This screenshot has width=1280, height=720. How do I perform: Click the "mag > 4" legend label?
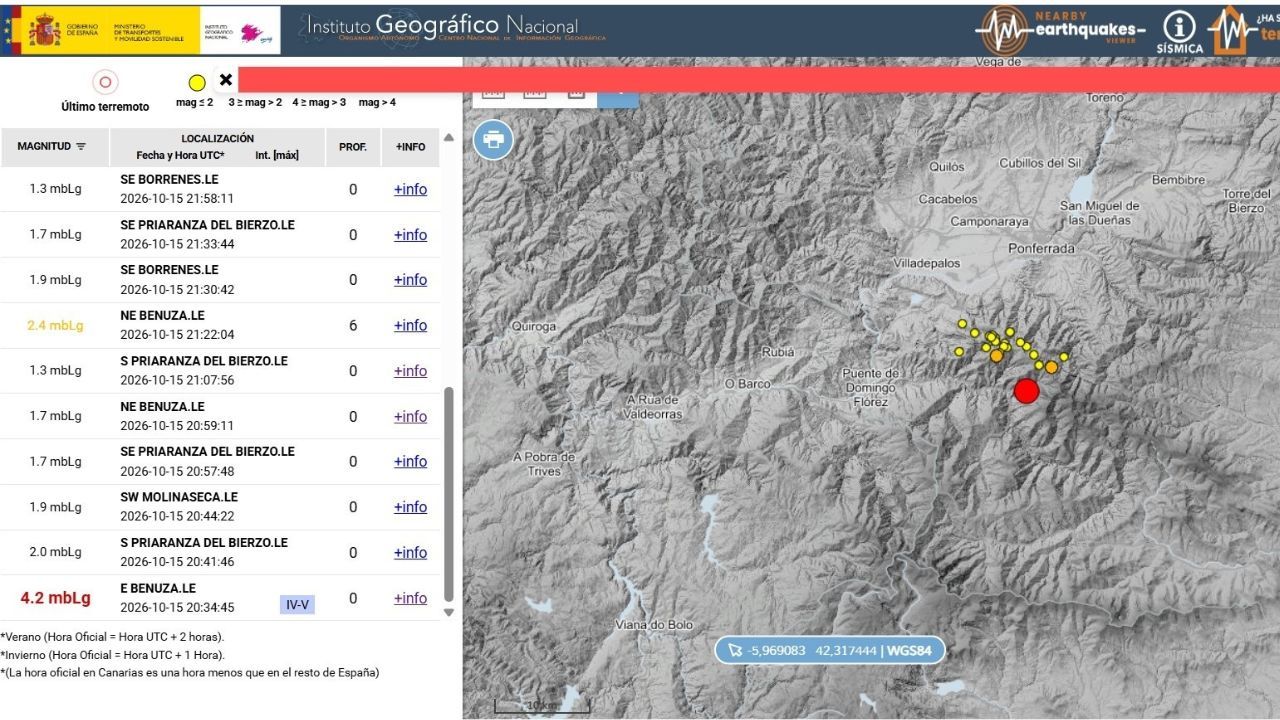377,102
